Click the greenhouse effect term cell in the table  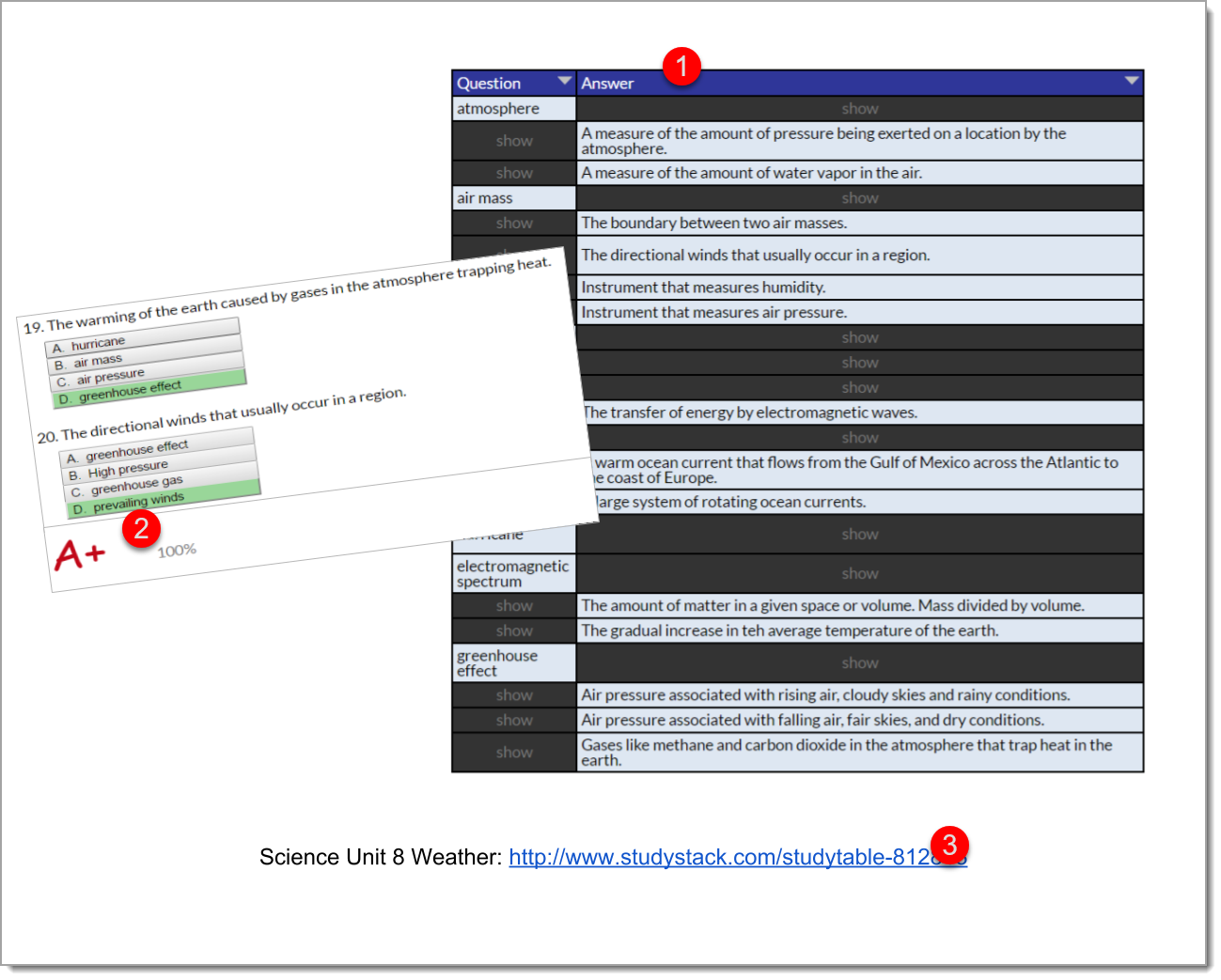[x=514, y=662]
